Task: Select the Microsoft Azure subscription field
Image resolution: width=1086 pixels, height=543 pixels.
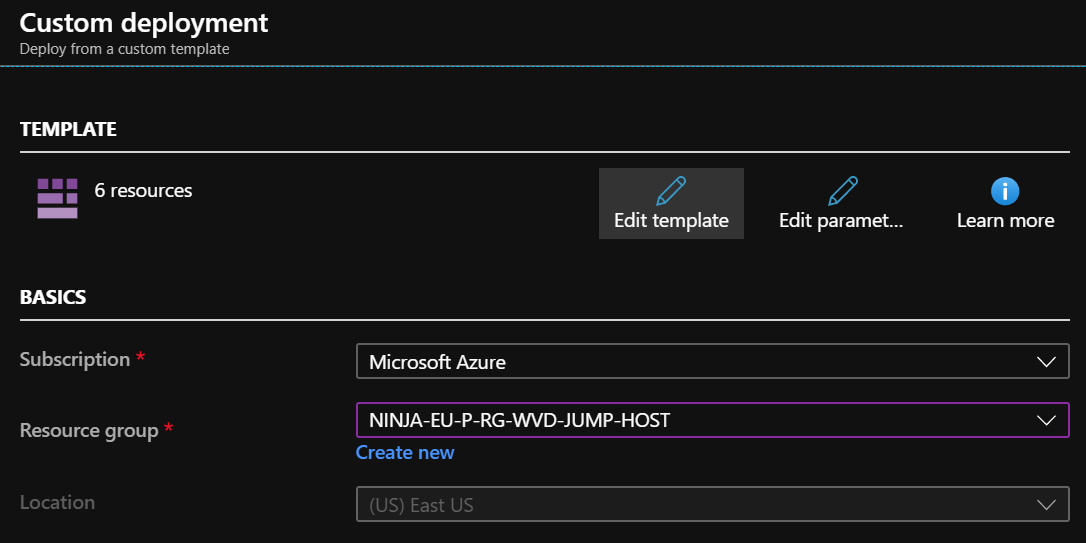Action: click(690, 361)
